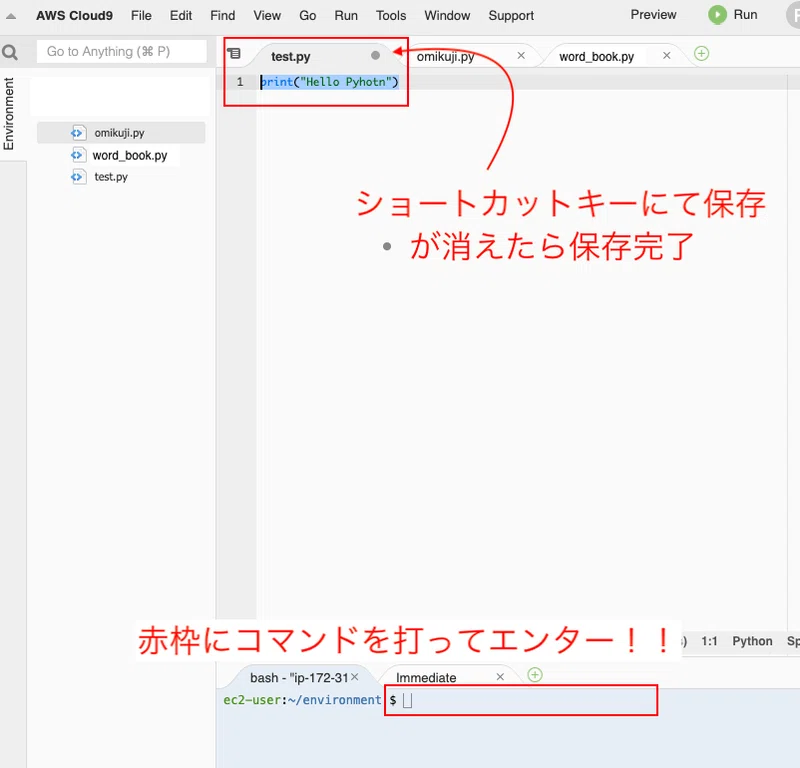Viewport: 800px width, 768px height.
Task: Click in the terminal prompt after $
Action: click(x=521, y=700)
